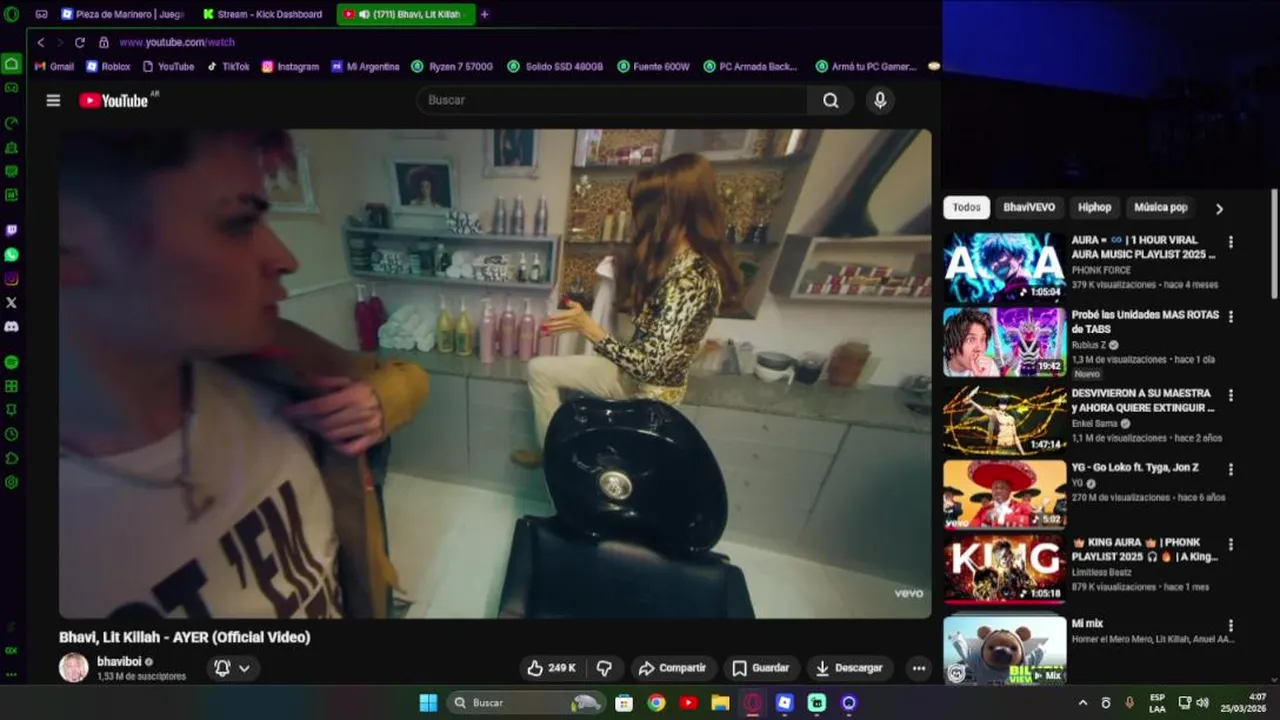Click the bhaviboi channel avatar
The image size is (1280, 720).
[73, 668]
